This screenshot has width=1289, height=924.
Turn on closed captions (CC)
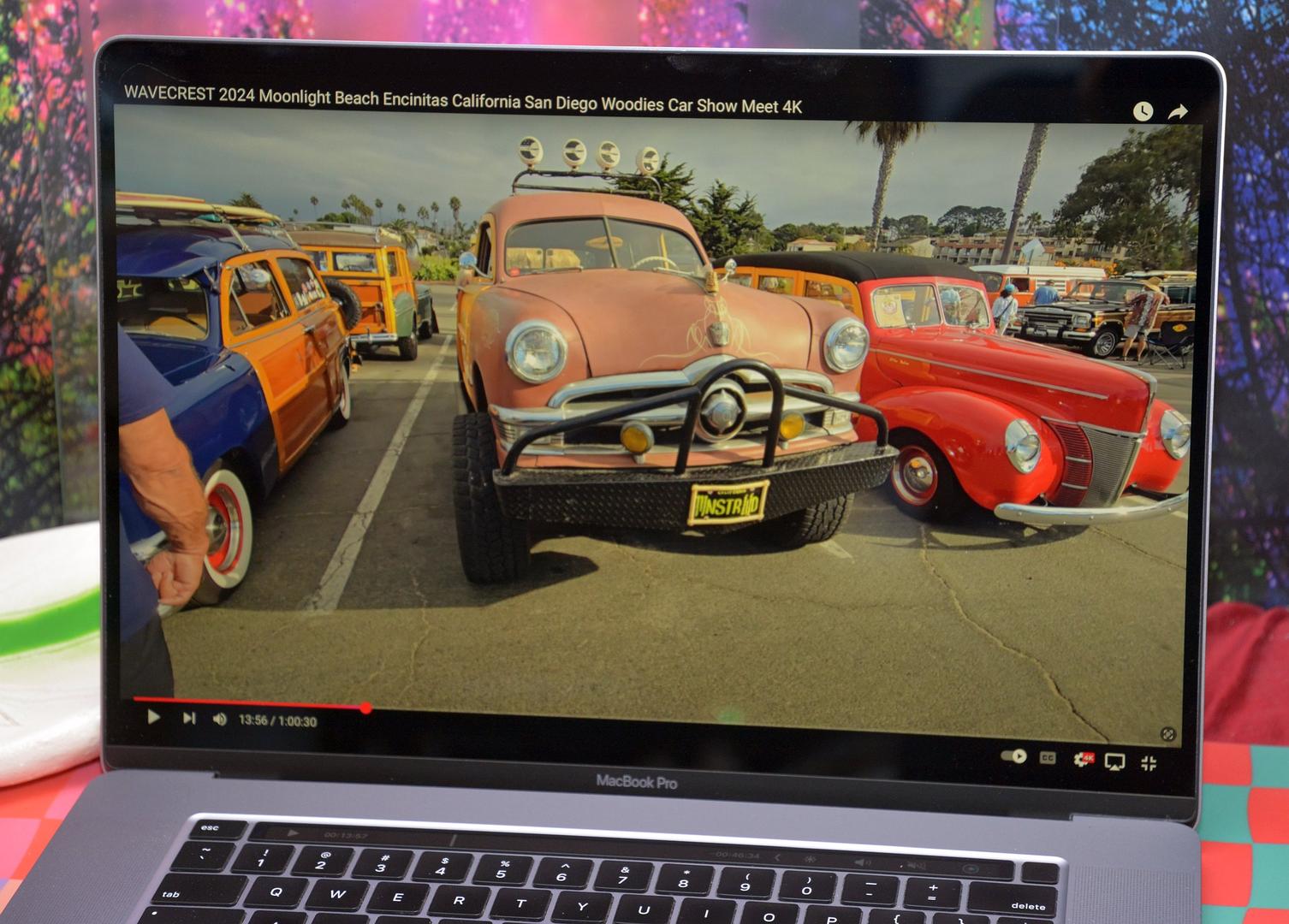[1048, 758]
